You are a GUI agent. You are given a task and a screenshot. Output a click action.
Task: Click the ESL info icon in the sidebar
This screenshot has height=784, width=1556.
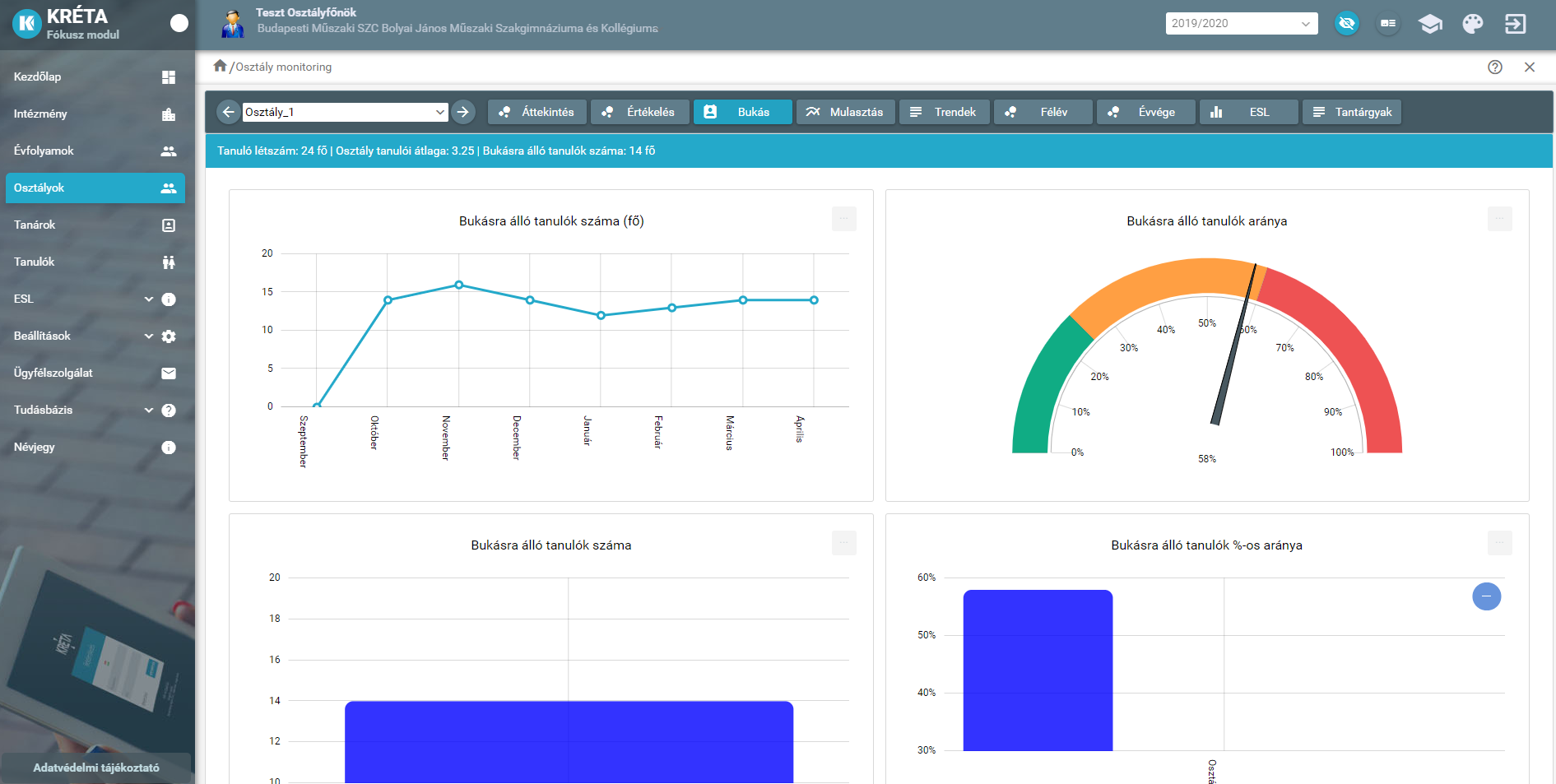click(169, 299)
